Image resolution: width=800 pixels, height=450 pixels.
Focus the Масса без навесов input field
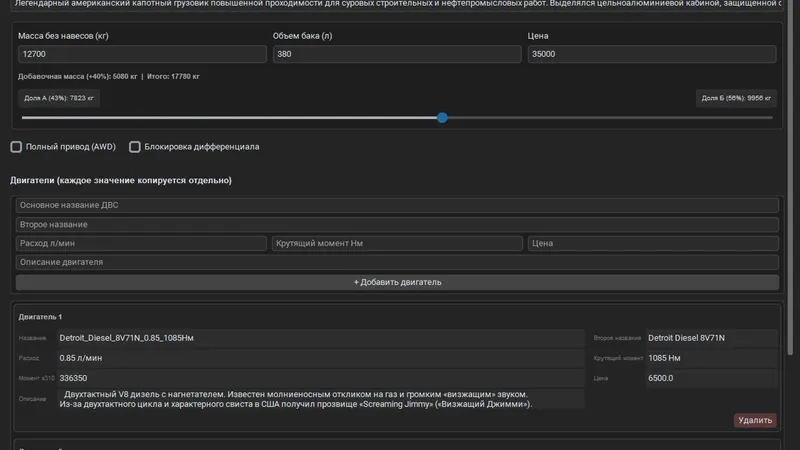click(142, 54)
